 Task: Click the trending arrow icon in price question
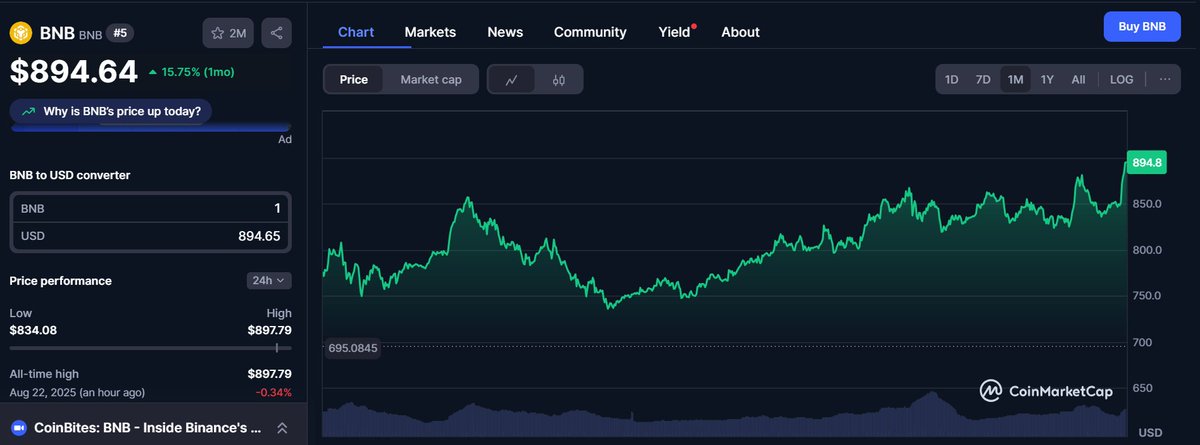pos(28,111)
